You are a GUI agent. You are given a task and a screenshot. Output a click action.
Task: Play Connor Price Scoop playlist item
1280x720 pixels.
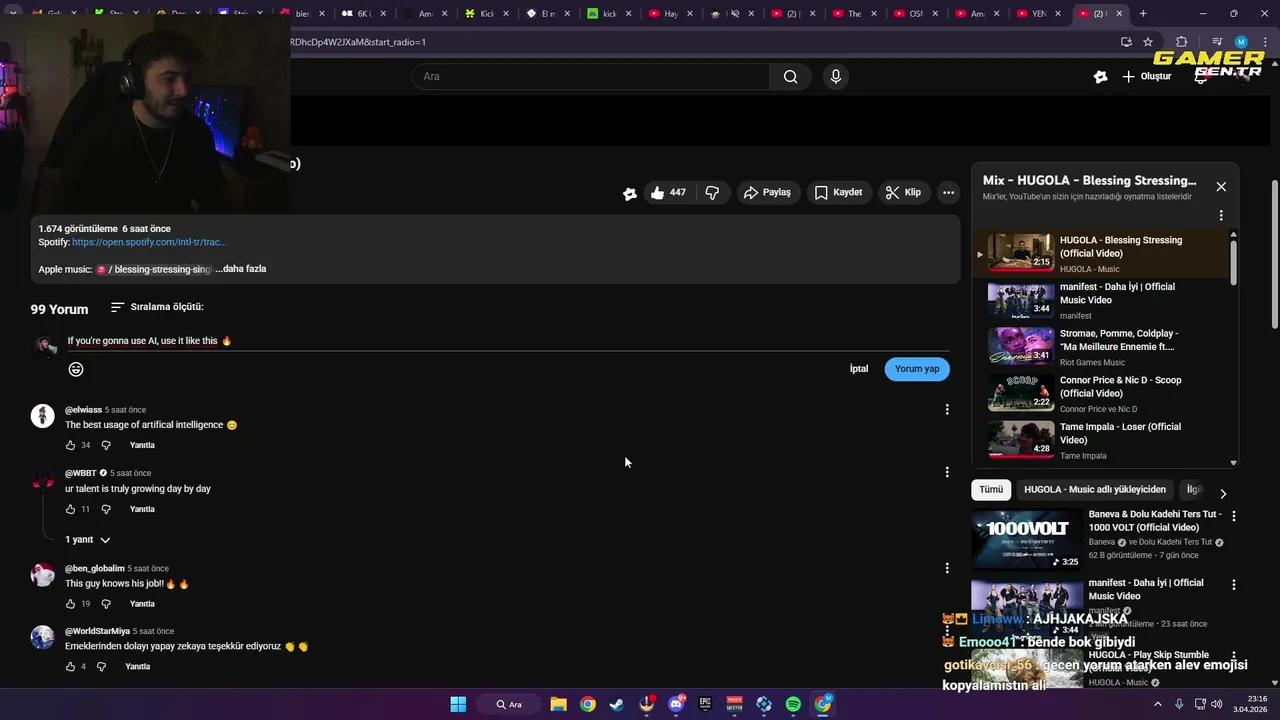1100,394
